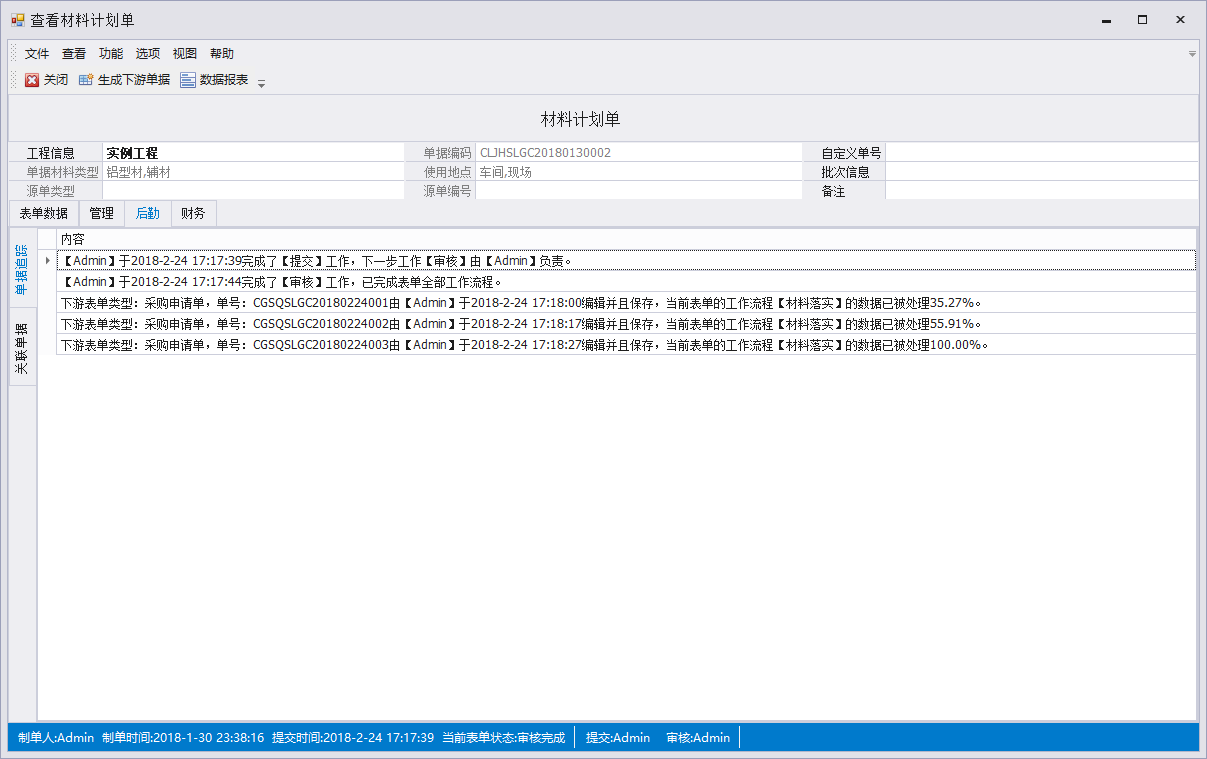This screenshot has height=759, width=1207.
Task: Open the 功能 menu
Action: click(x=111, y=54)
